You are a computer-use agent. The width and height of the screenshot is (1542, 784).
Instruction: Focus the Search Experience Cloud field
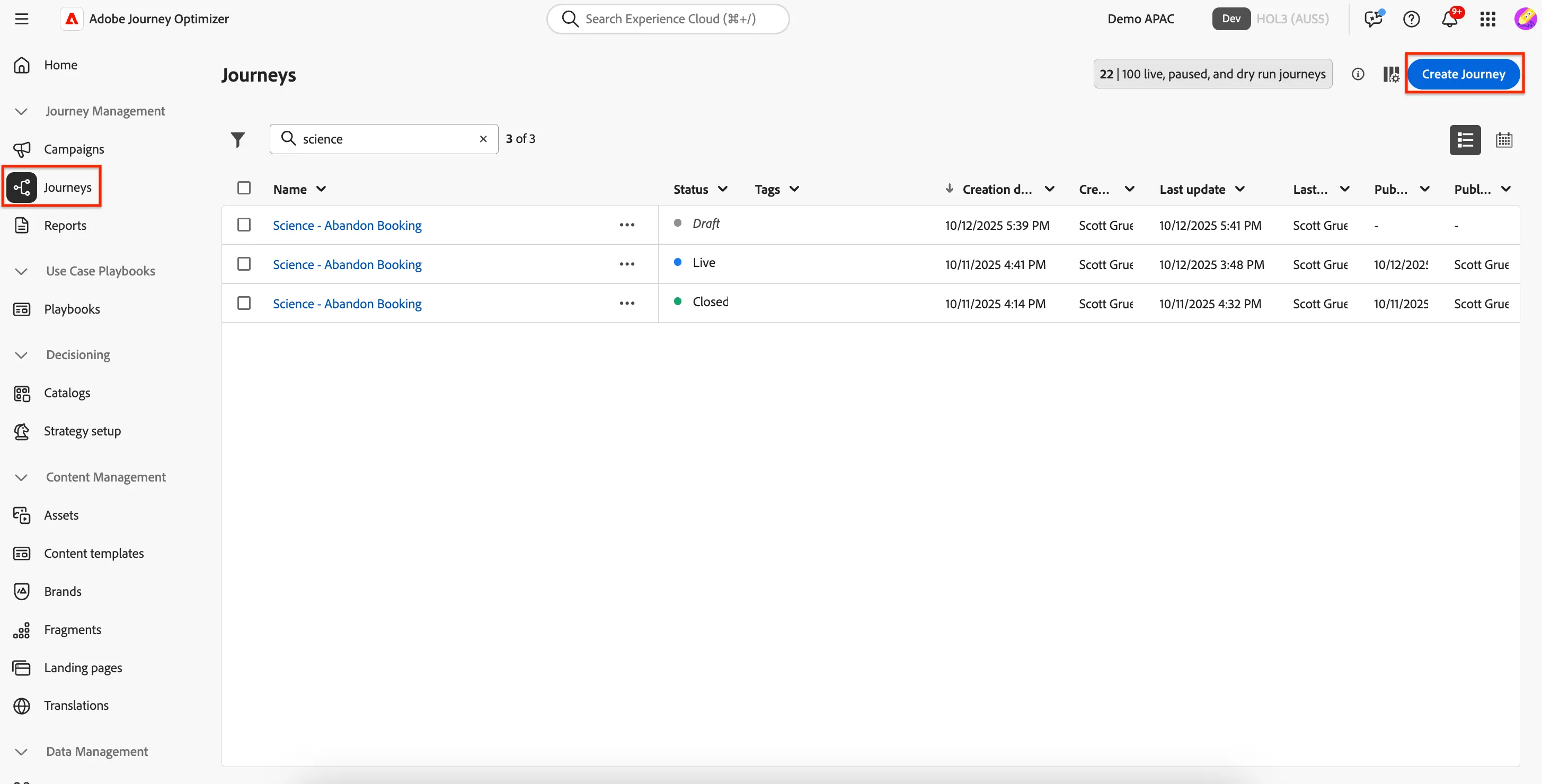point(668,19)
